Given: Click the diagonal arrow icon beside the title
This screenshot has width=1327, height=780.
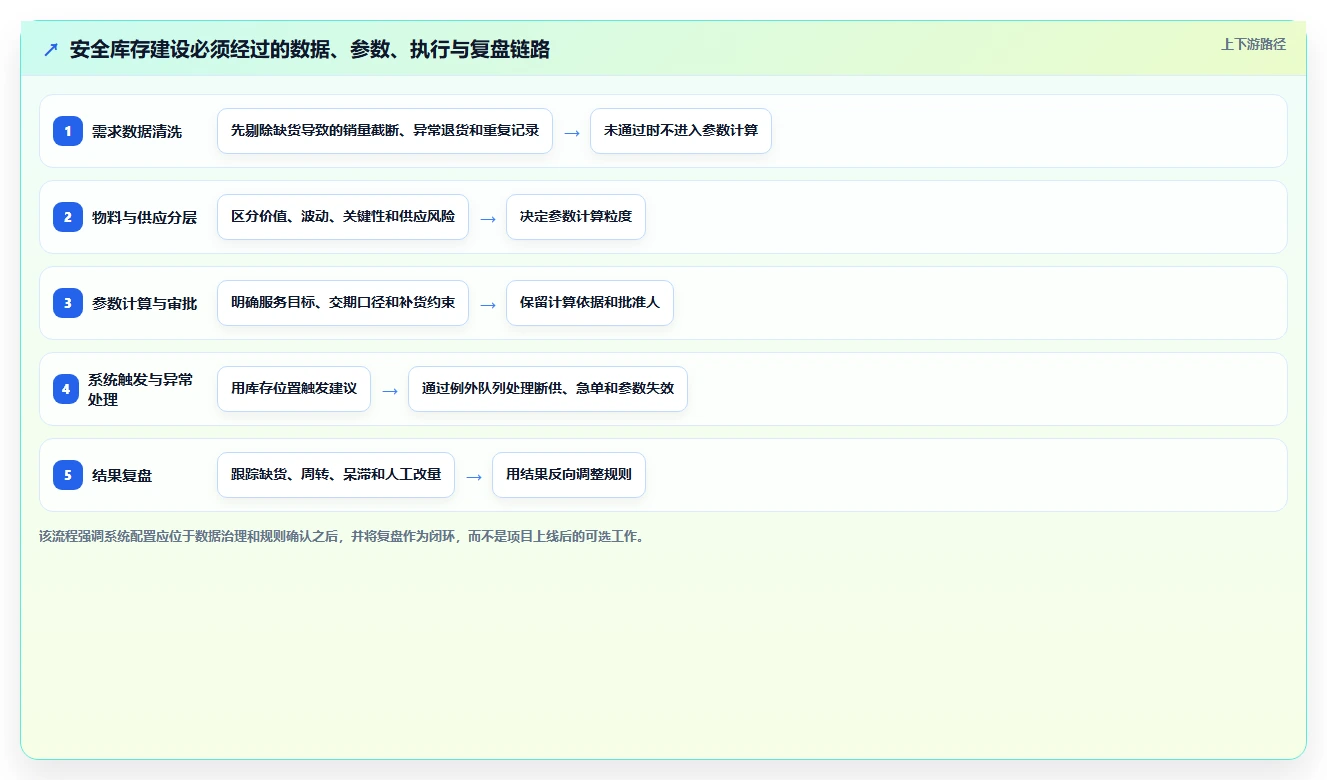Looking at the screenshot, I should click(x=50, y=49).
